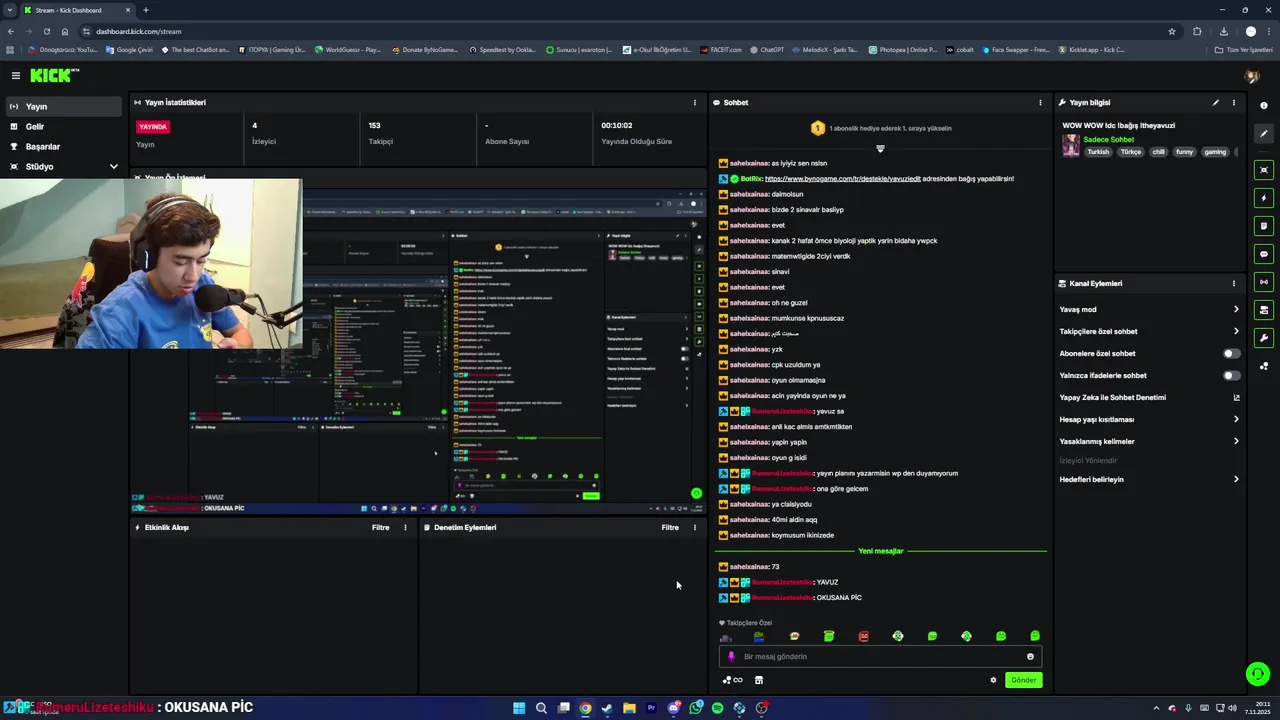Toggle Abonelere özel sohbet switch

(x=1232, y=353)
